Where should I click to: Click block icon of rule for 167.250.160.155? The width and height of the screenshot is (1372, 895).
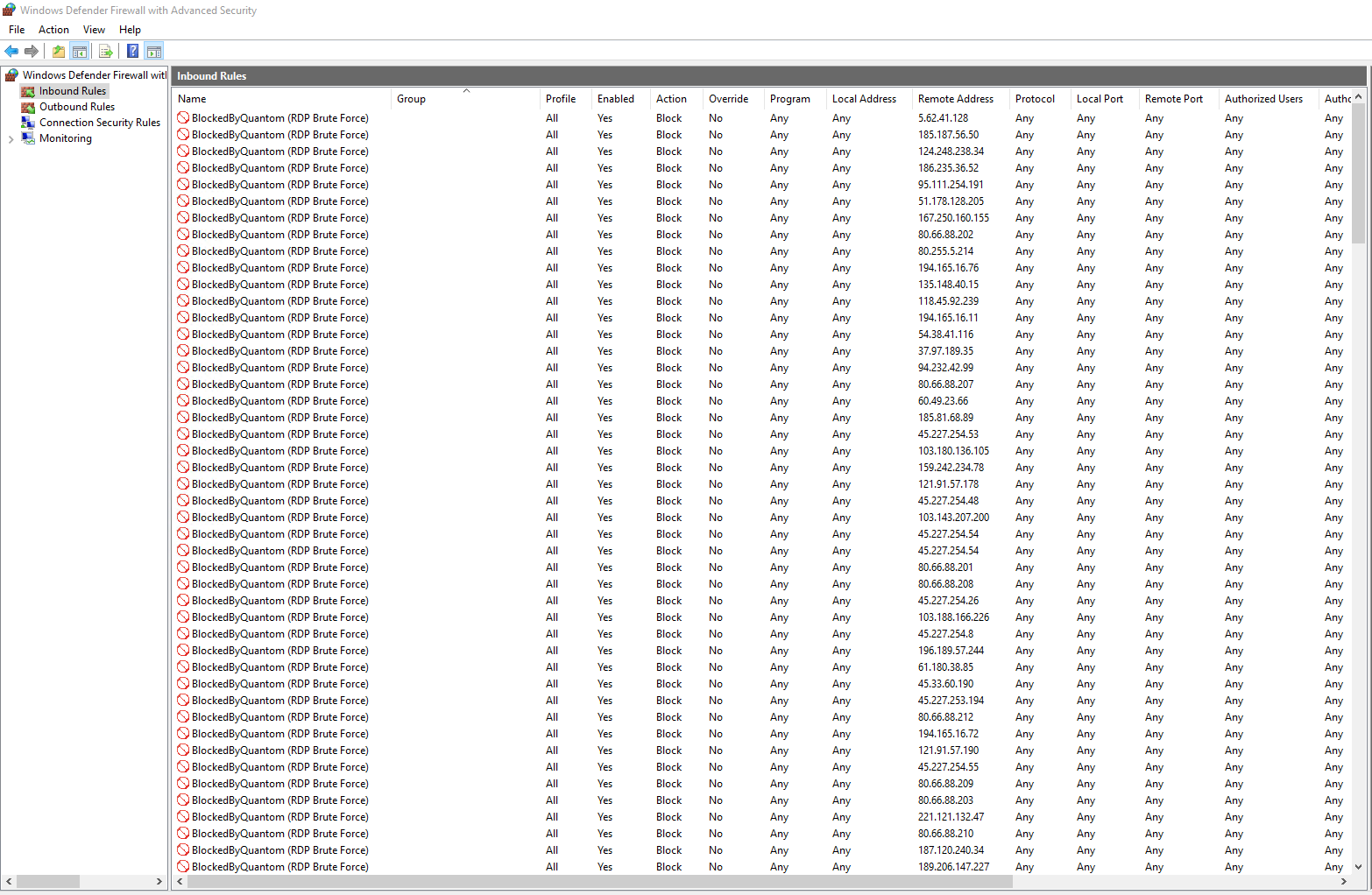tap(183, 217)
